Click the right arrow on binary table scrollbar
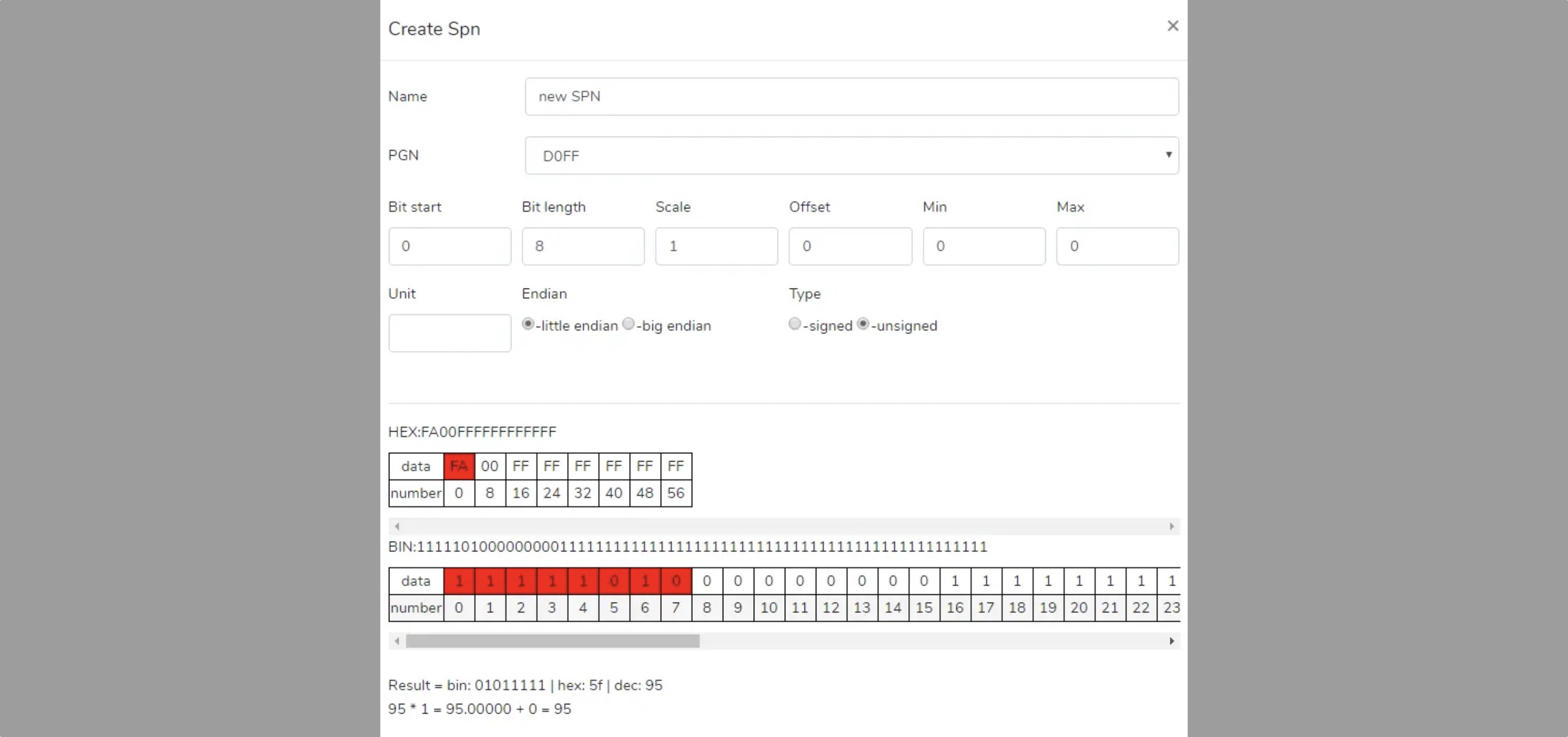This screenshot has width=1568, height=737. 1171,641
